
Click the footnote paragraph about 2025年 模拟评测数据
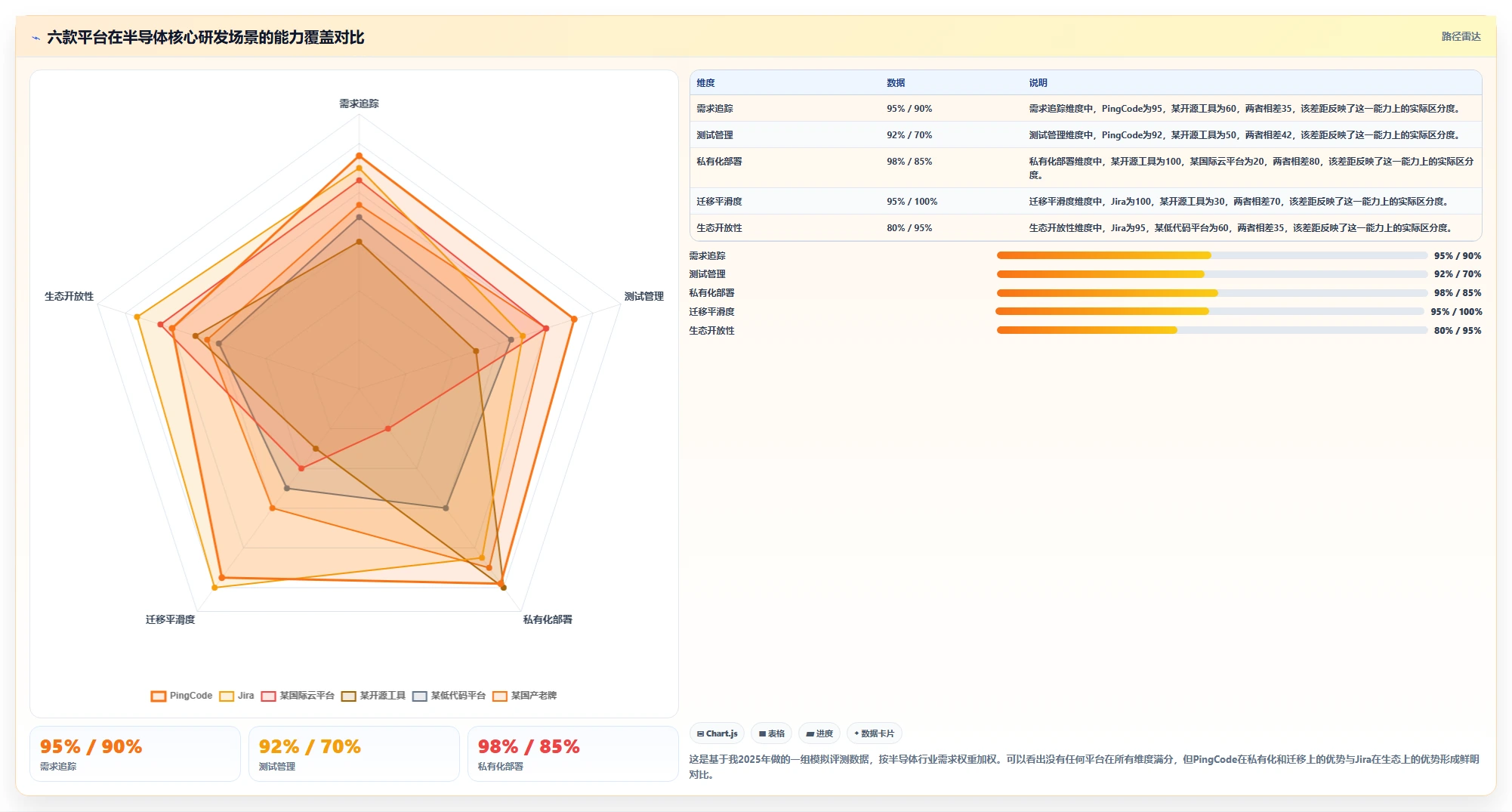(x=1084, y=767)
